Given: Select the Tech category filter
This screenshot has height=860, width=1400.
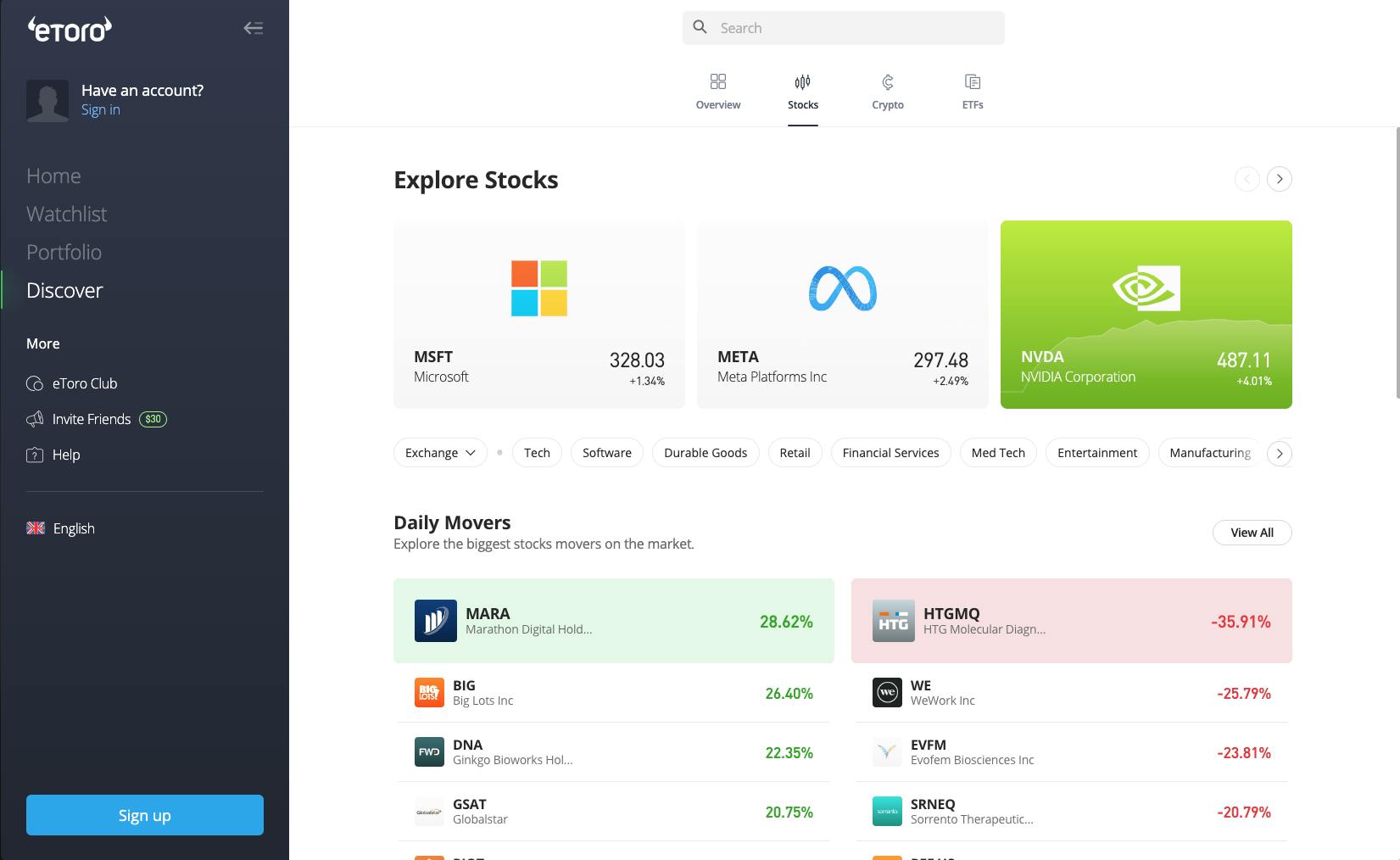Looking at the screenshot, I should (x=537, y=453).
